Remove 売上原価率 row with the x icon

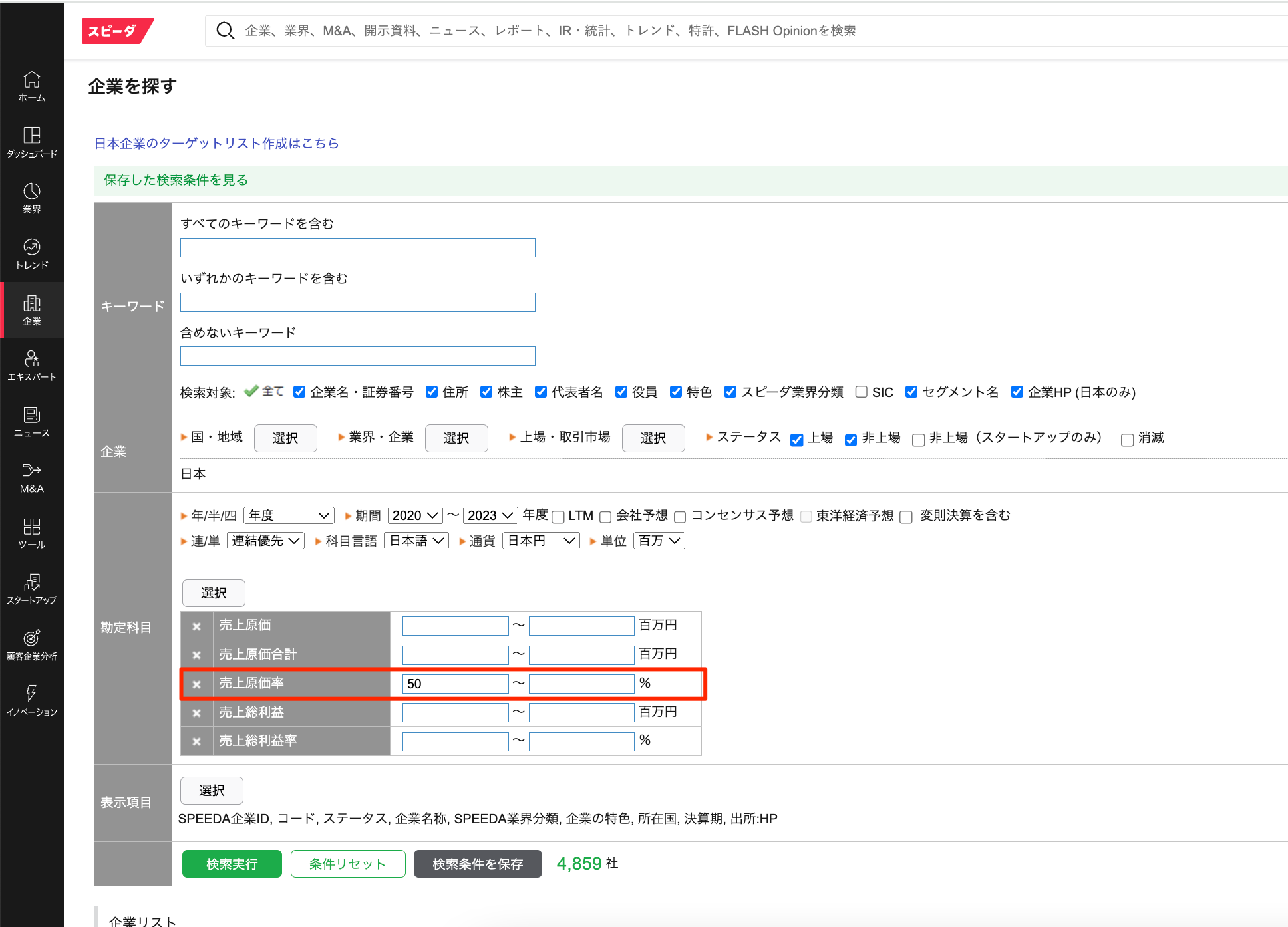[x=196, y=684]
